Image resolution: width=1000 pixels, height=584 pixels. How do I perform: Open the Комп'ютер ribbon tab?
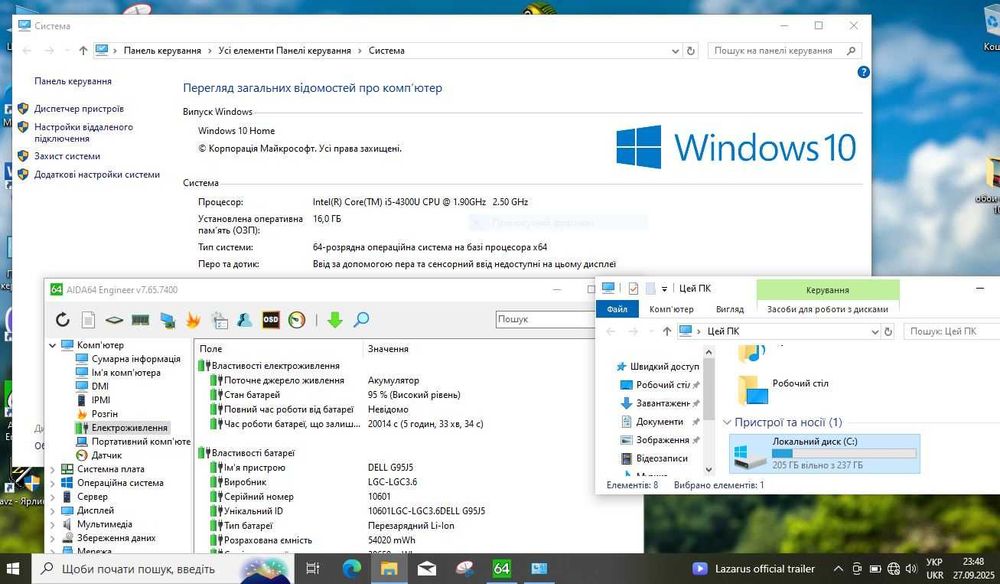(671, 309)
